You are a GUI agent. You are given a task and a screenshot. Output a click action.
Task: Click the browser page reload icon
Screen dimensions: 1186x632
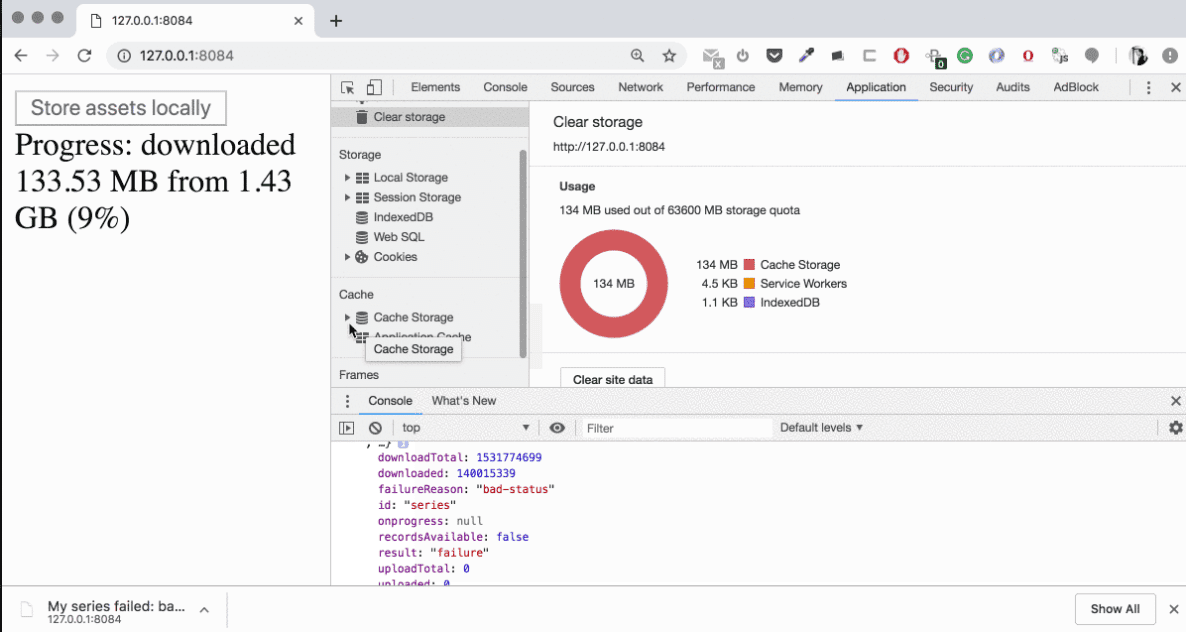click(84, 56)
